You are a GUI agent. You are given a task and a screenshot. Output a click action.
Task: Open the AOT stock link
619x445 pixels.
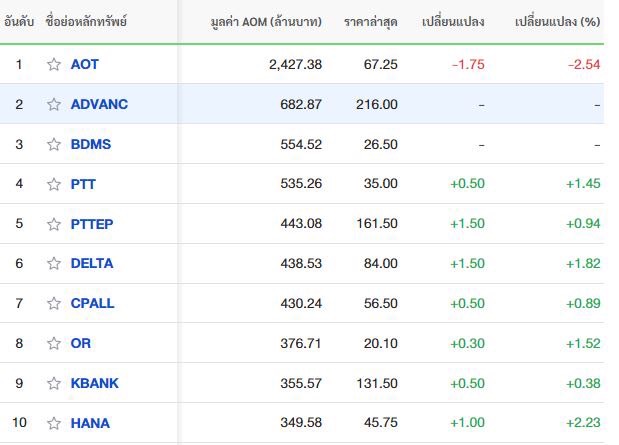click(x=84, y=64)
